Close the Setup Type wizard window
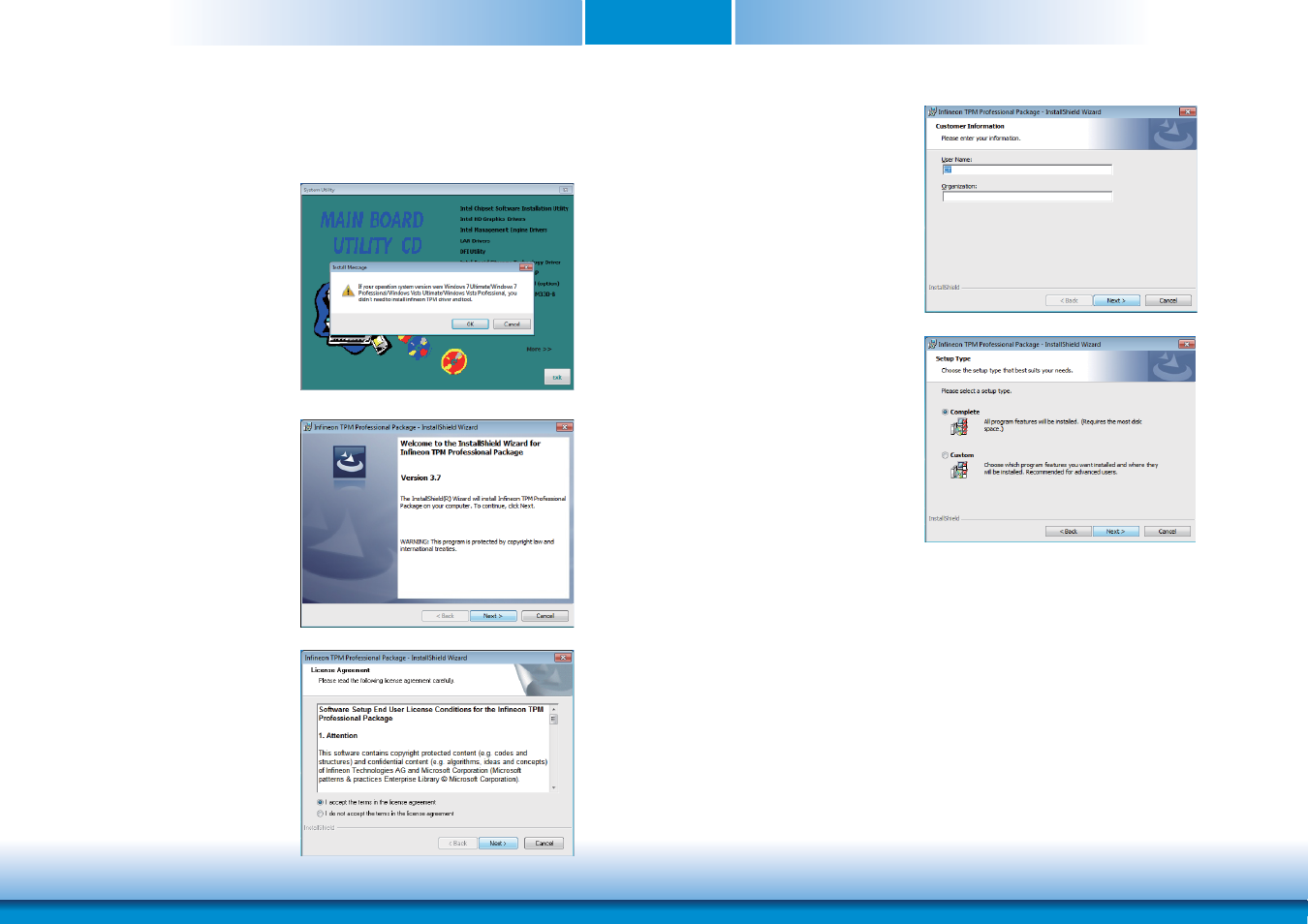 [x=1187, y=344]
